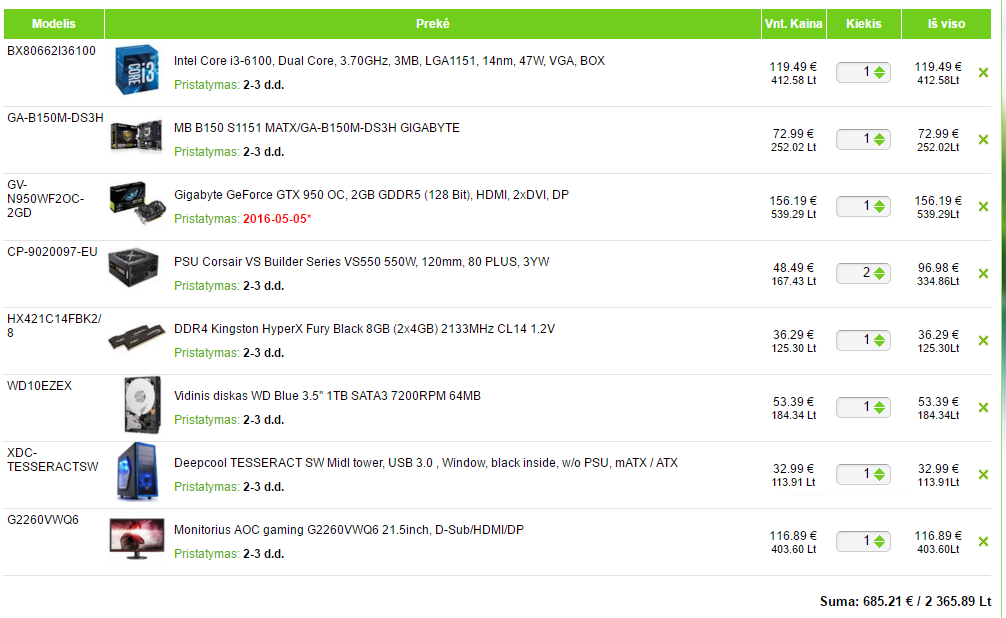Viewport: 1006px width, 618px height.
Task: Click the 96.98 € line total
Action: [x=939, y=268]
